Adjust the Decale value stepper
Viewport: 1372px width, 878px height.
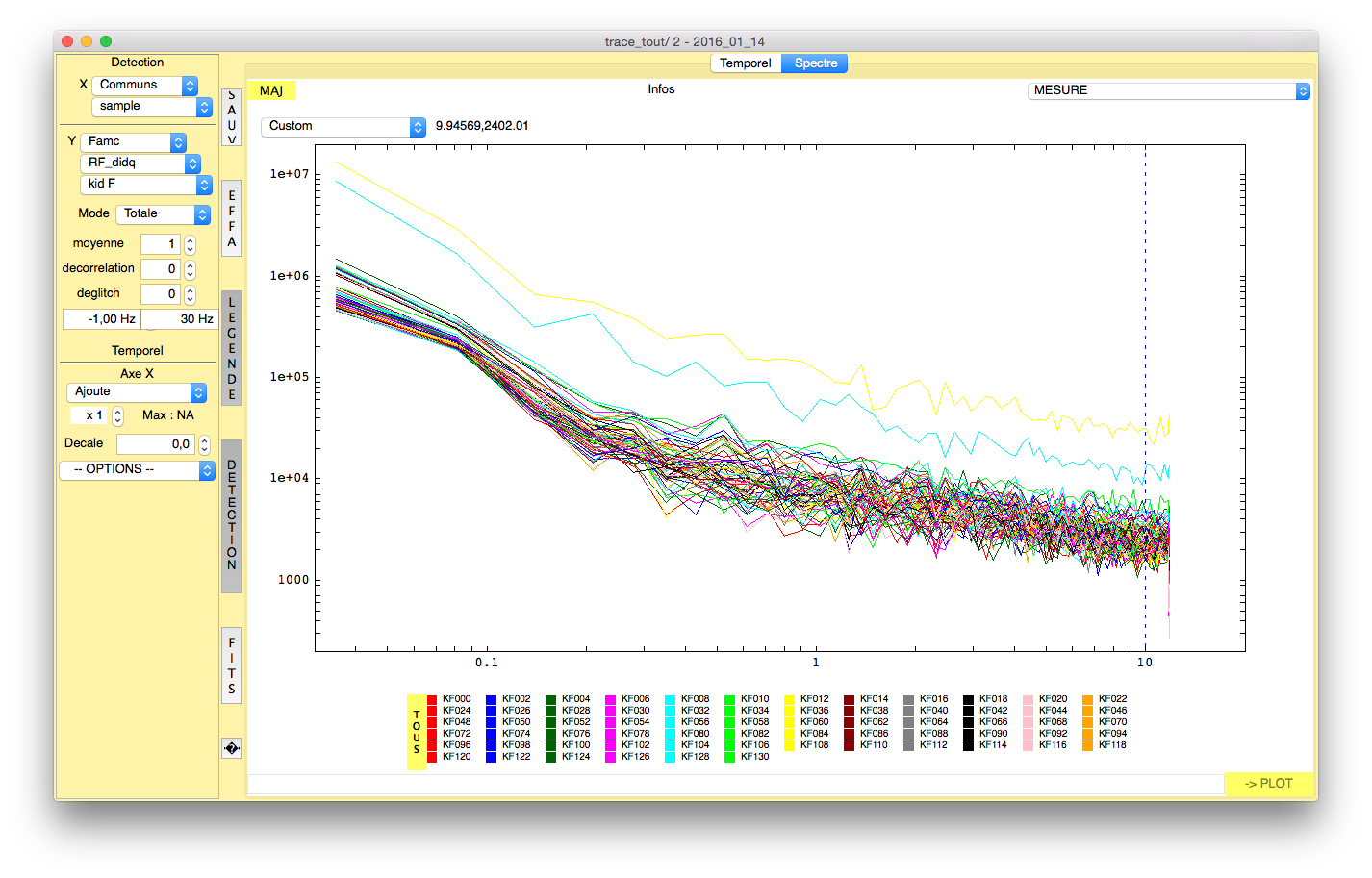pos(204,444)
